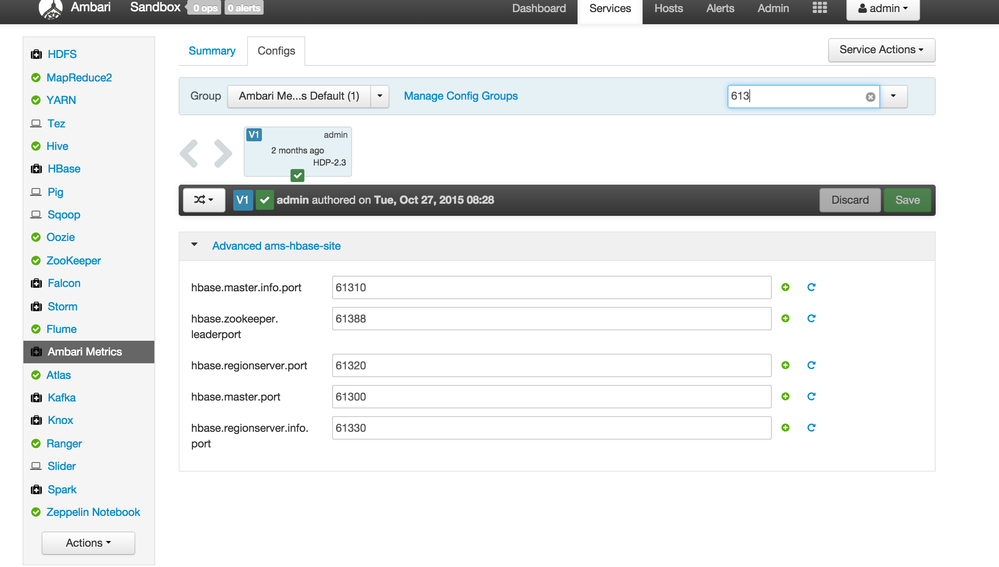Click the Falcon status icon
Image resolution: width=999 pixels, height=567 pixels.
click(36, 284)
